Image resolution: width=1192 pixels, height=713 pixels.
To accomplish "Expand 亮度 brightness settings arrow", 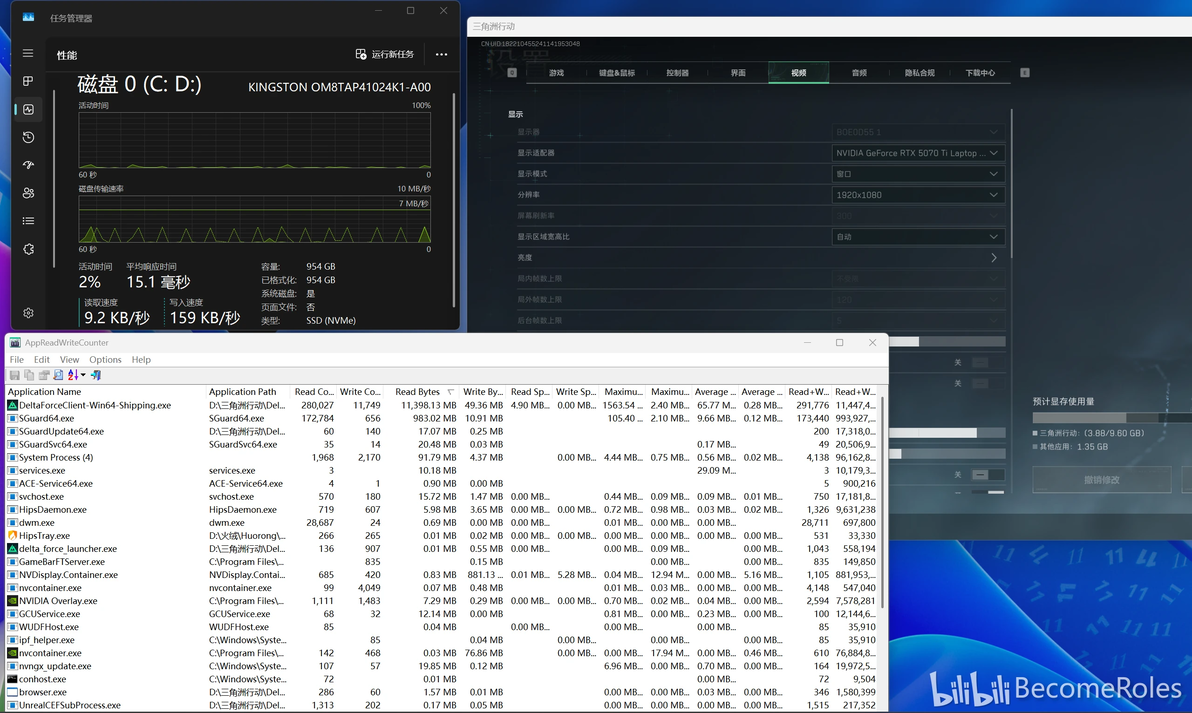I will click(x=994, y=258).
